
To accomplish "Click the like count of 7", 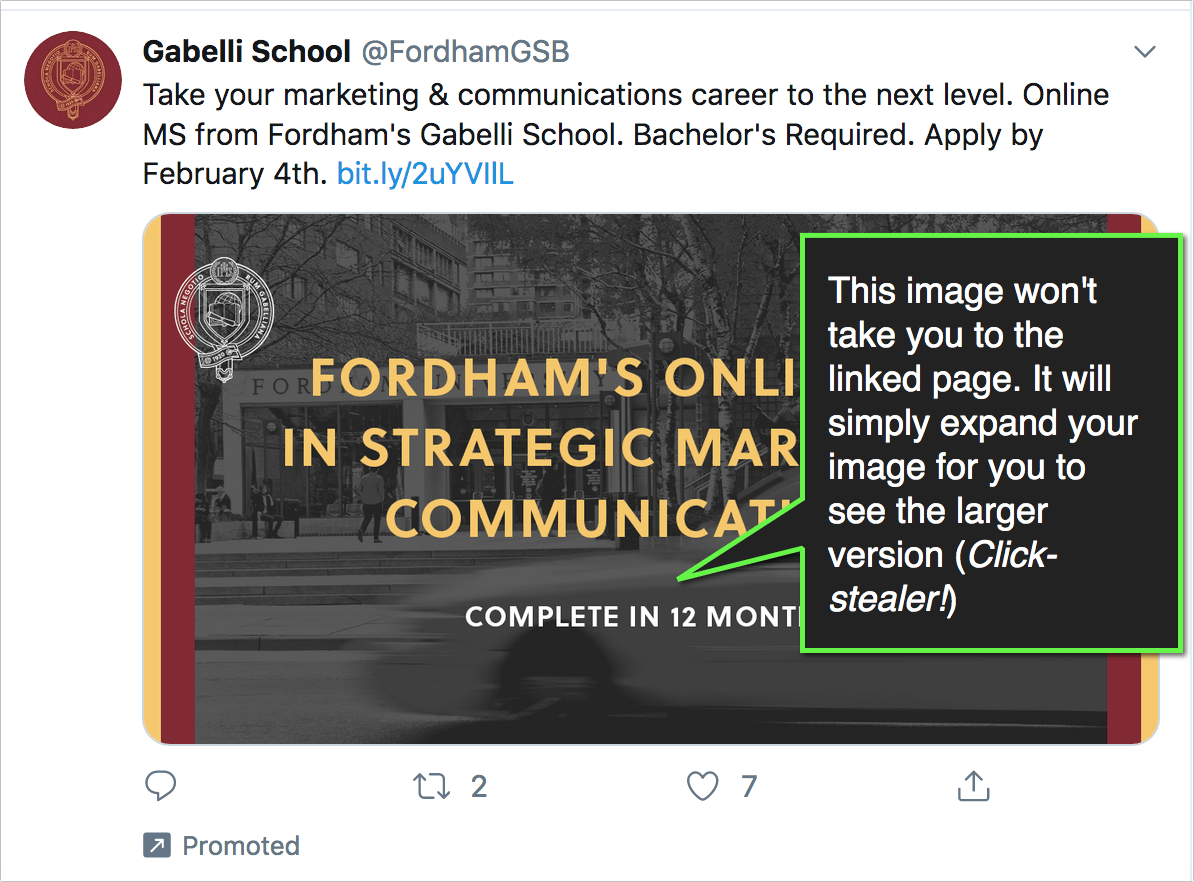I will [748, 786].
